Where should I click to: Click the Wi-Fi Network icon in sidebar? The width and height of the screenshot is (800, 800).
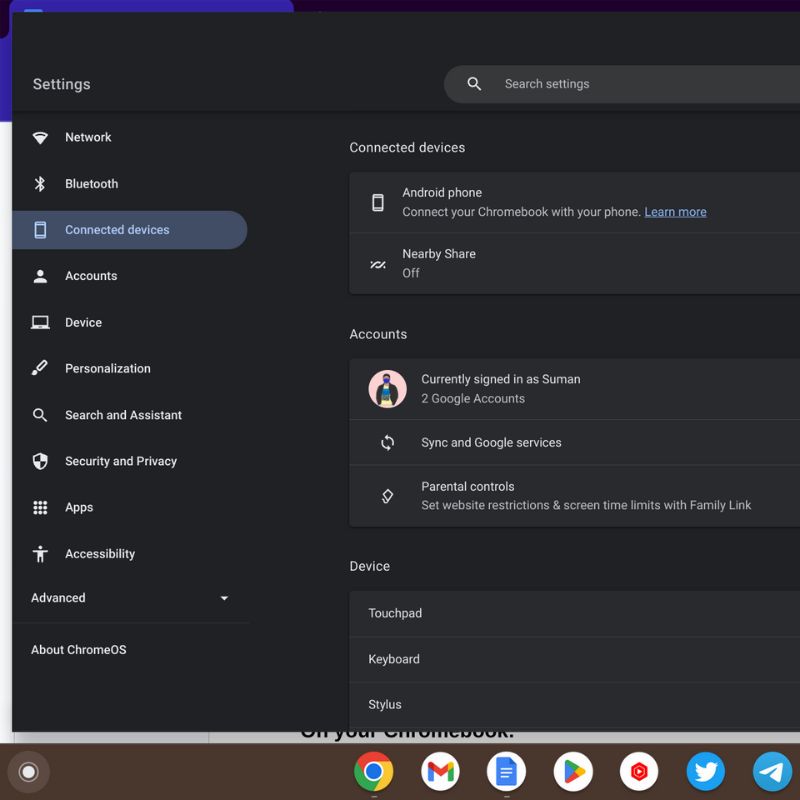click(40, 137)
